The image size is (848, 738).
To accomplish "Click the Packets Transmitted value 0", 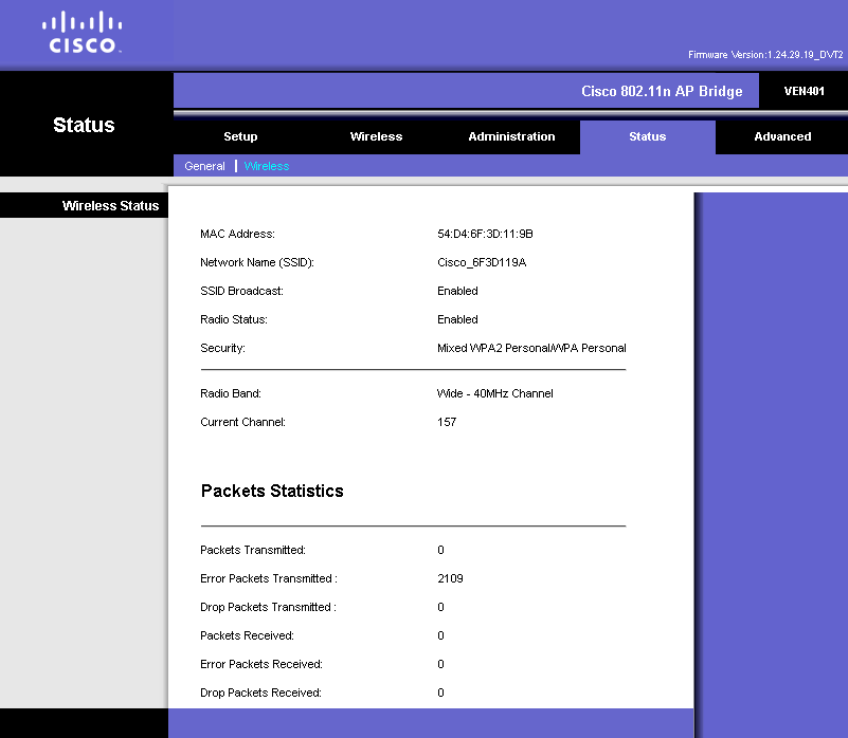I will coord(441,550).
